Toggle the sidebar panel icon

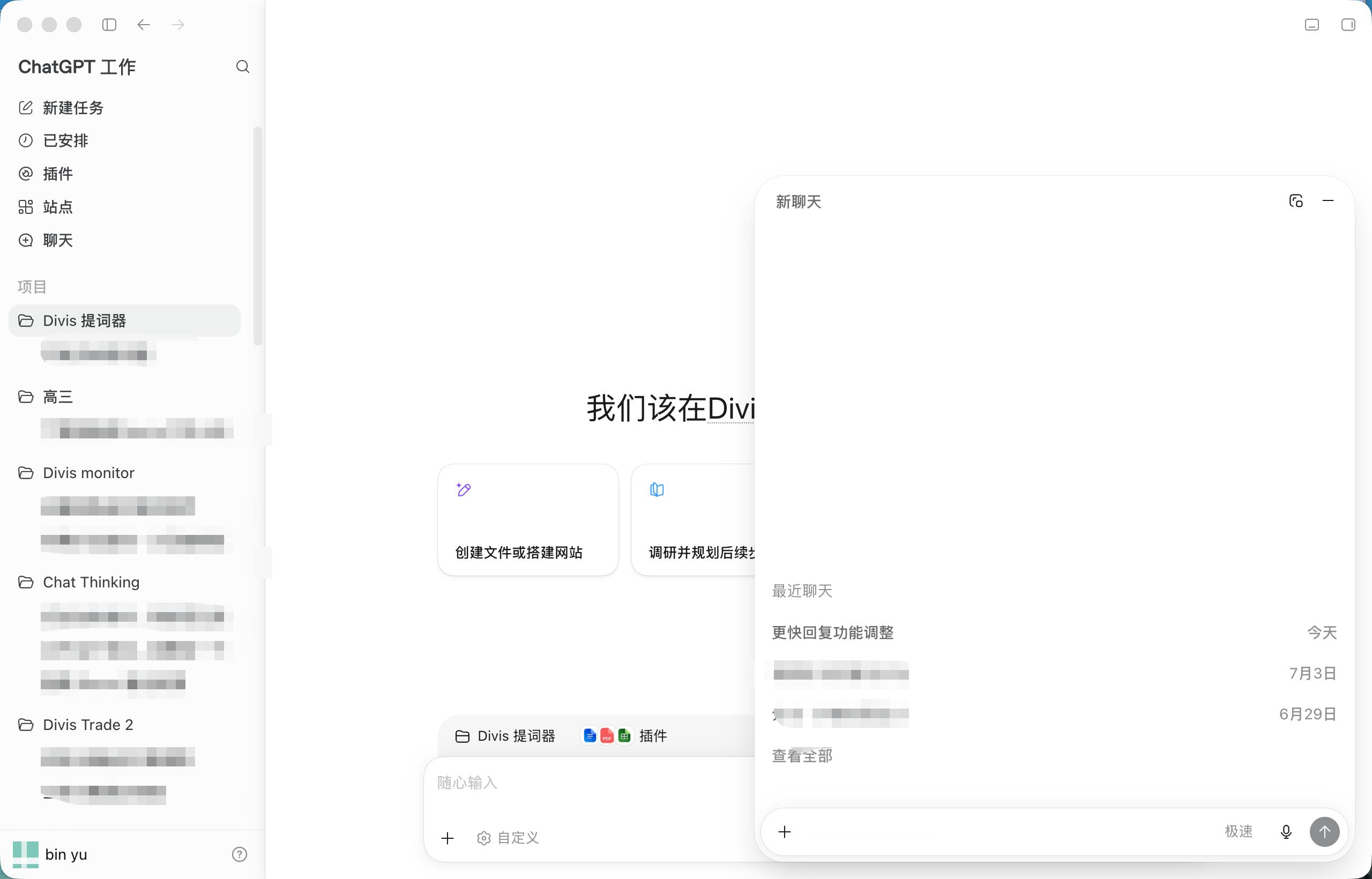[x=109, y=25]
